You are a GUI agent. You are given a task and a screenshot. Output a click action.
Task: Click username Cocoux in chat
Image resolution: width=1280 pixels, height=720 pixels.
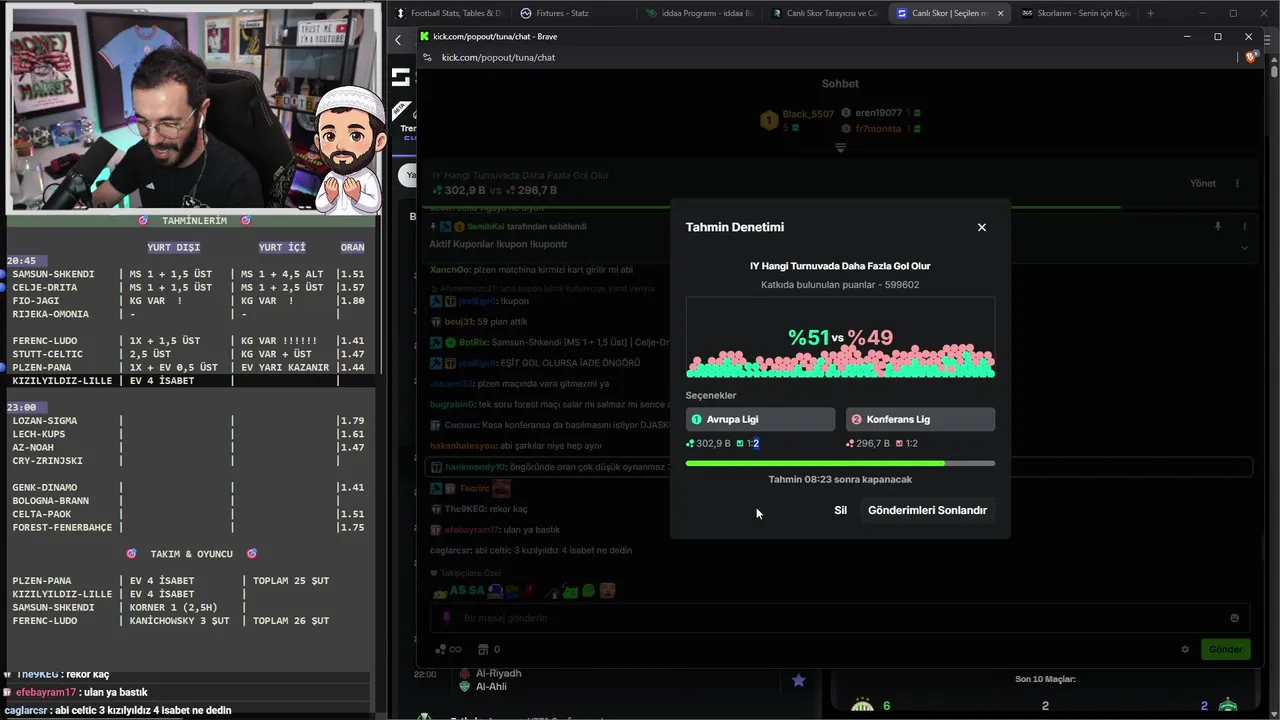(461, 425)
